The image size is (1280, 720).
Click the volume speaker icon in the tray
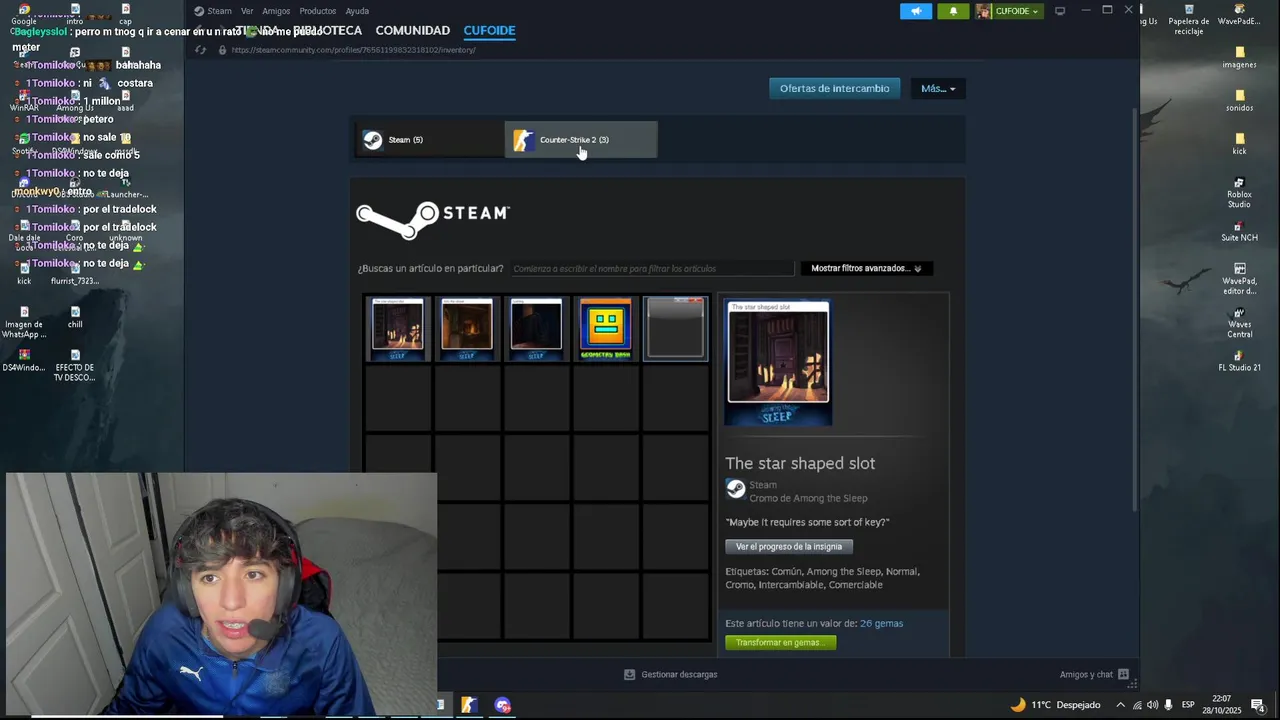coord(1152,705)
